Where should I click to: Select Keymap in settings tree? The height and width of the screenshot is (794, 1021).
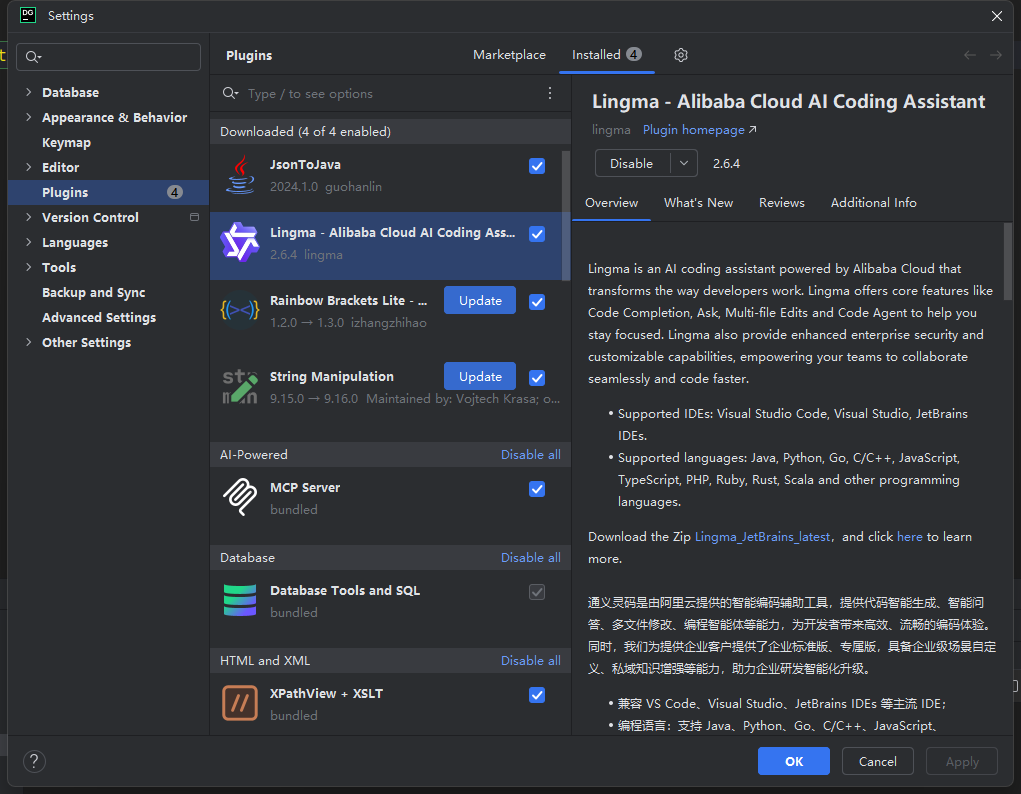point(66,142)
